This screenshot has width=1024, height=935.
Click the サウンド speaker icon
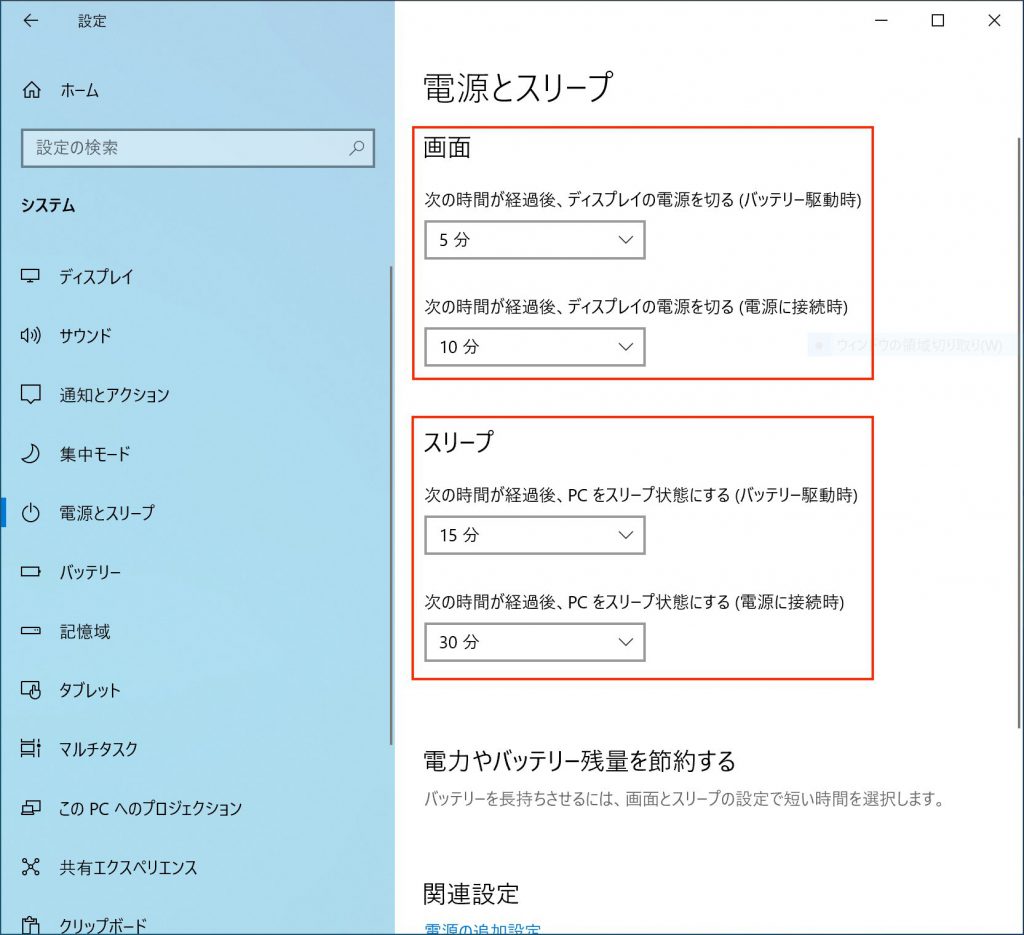point(31,336)
